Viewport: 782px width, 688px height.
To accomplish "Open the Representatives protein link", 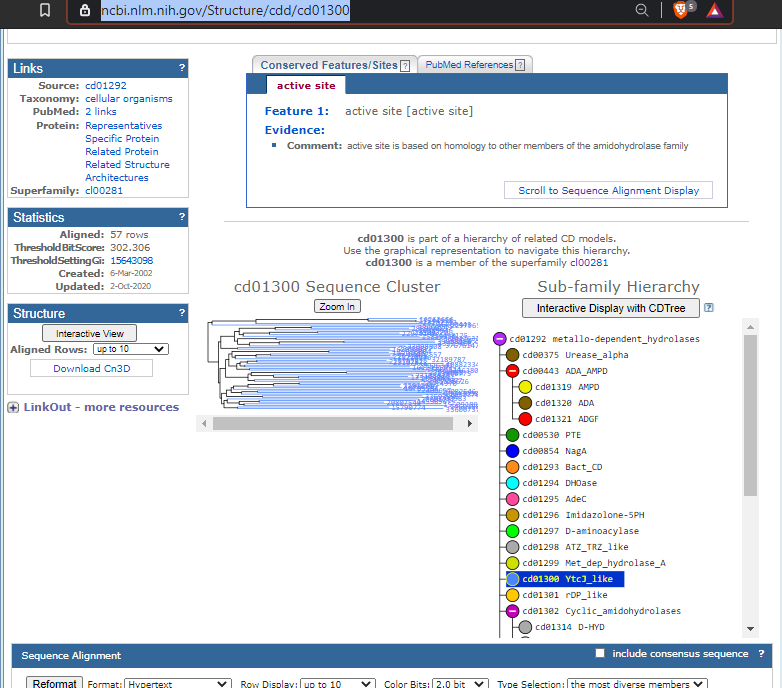I will [x=124, y=125].
